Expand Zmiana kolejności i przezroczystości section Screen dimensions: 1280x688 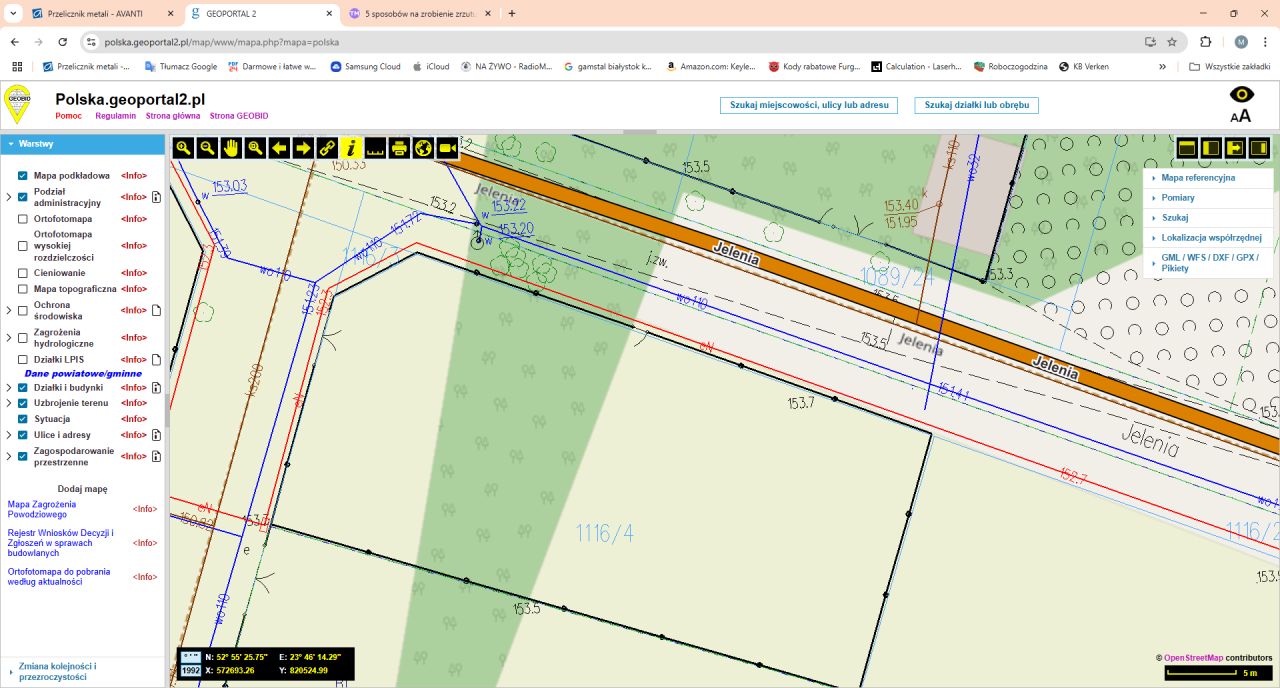(82, 671)
